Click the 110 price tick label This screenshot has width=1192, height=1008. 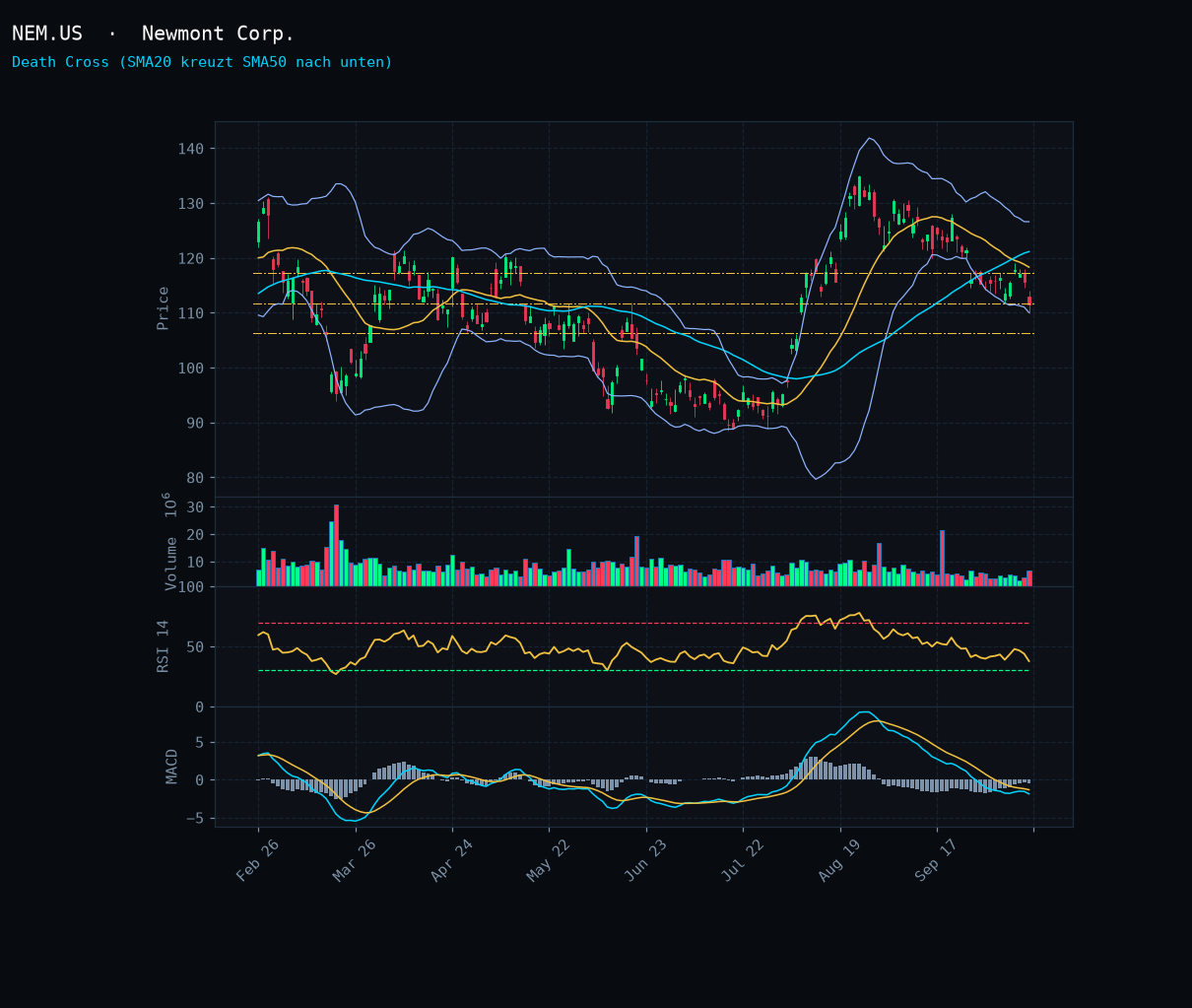click(x=191, y=313)
